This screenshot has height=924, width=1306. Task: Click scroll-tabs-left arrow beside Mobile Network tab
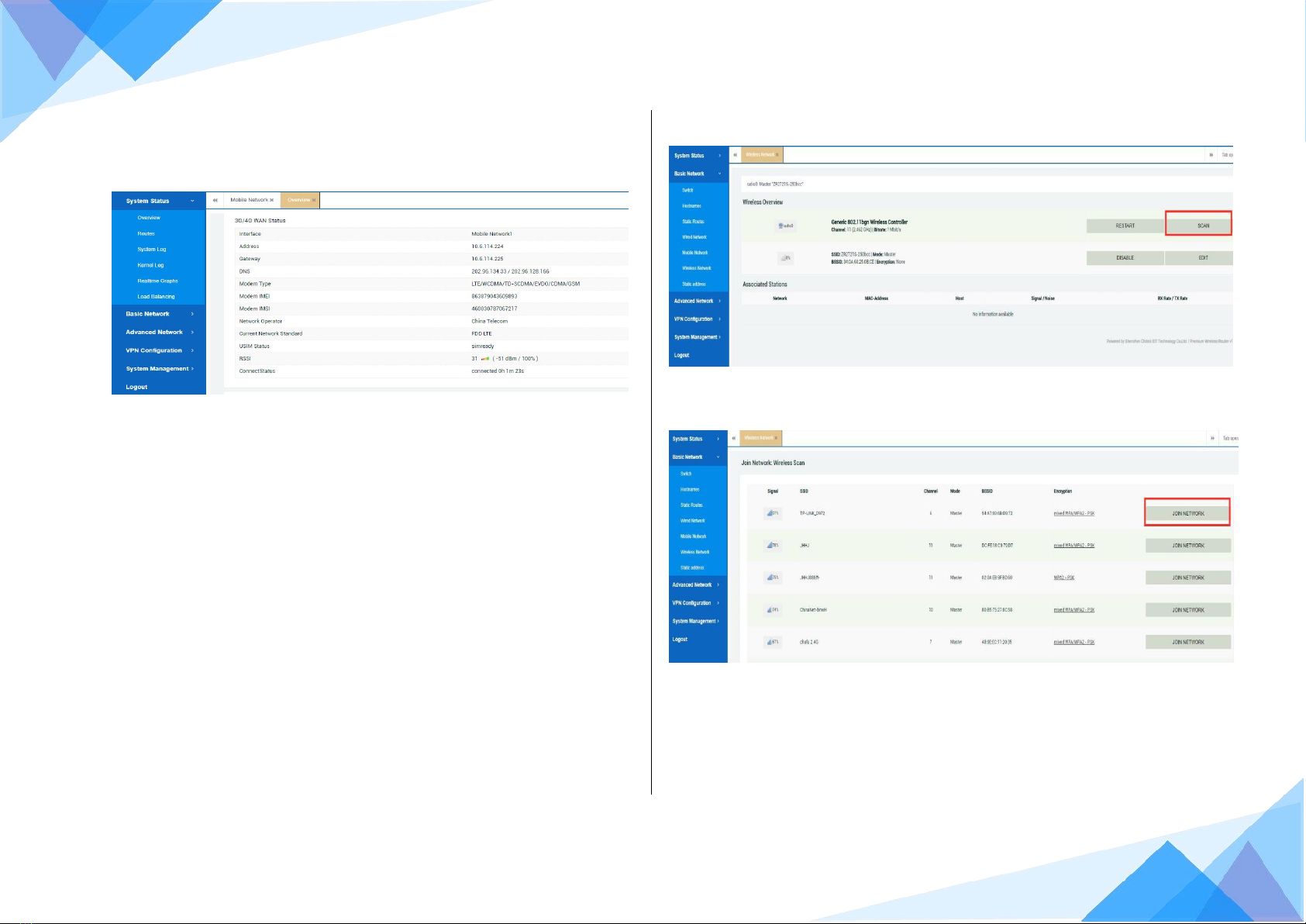pos(215,200)
